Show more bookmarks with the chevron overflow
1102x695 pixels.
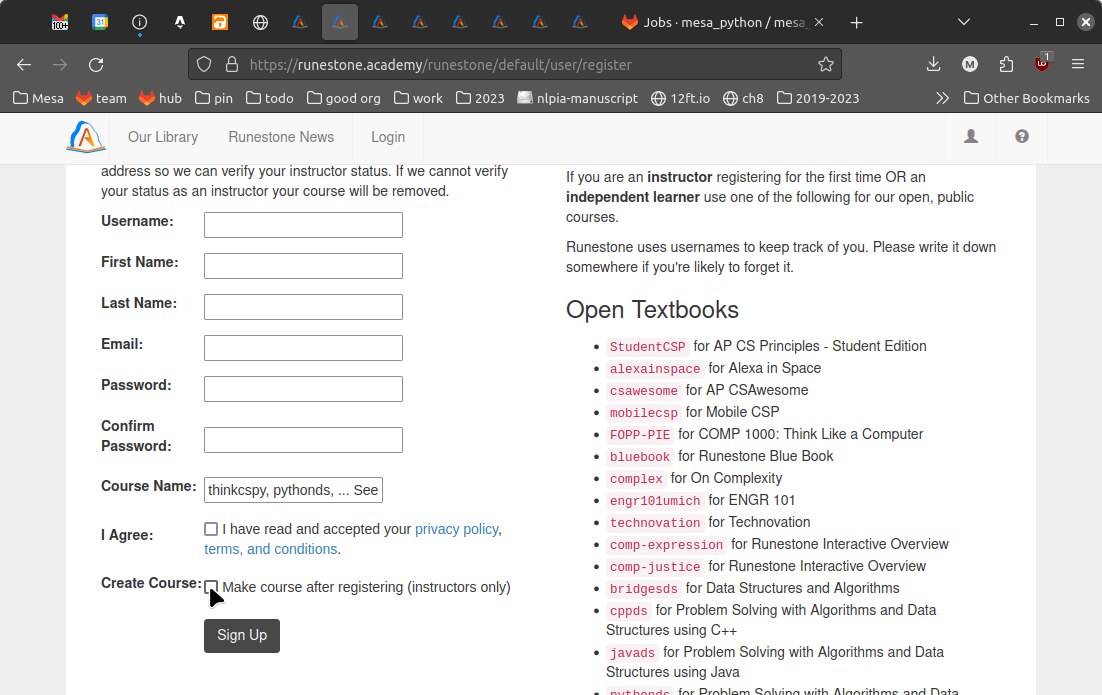tap(942, 98)
